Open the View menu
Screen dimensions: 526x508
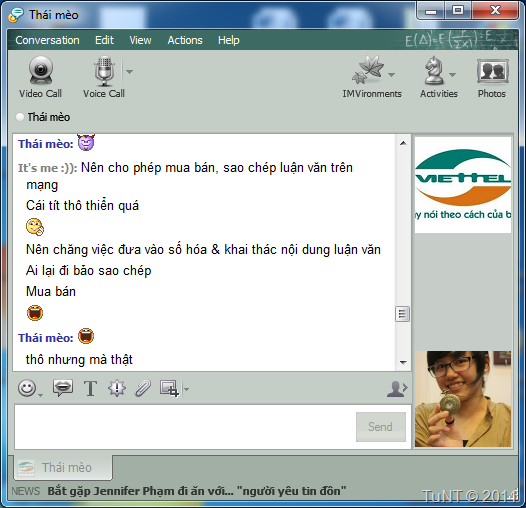[140, 40]
